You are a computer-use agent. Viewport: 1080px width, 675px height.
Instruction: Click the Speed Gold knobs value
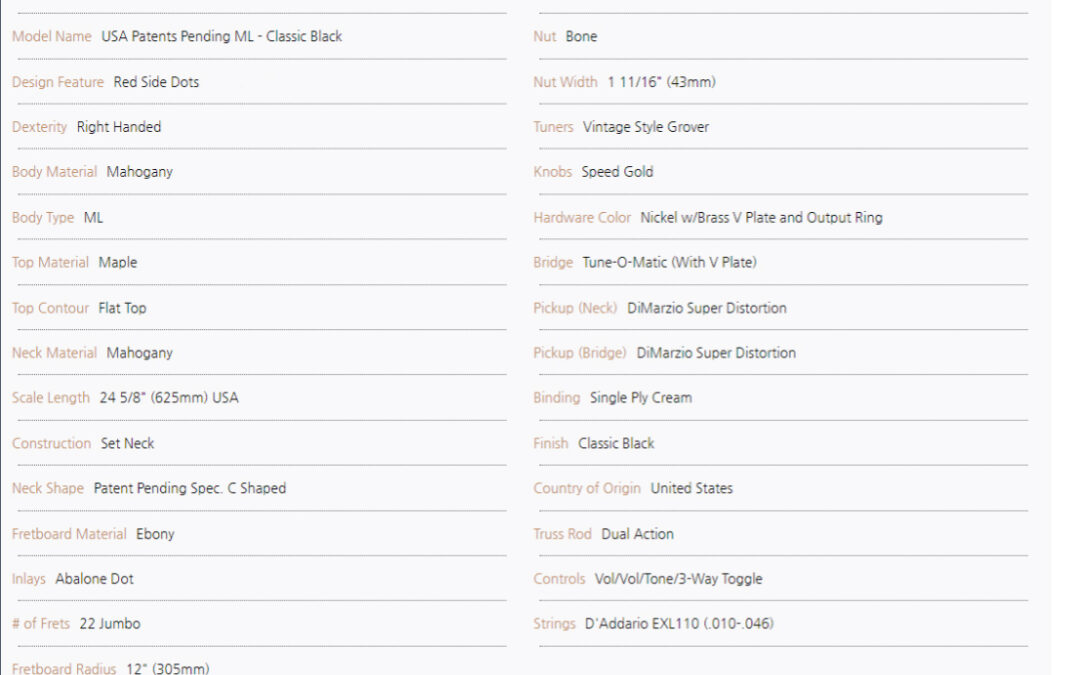tap(617, 172)
